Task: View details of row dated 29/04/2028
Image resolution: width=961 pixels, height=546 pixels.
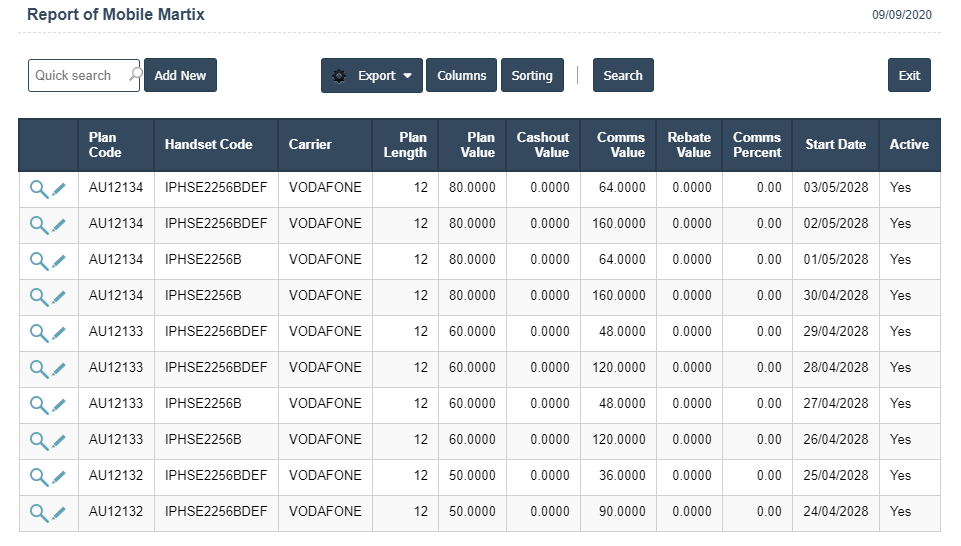Action: pyautogui.click(x=38, y=332)
